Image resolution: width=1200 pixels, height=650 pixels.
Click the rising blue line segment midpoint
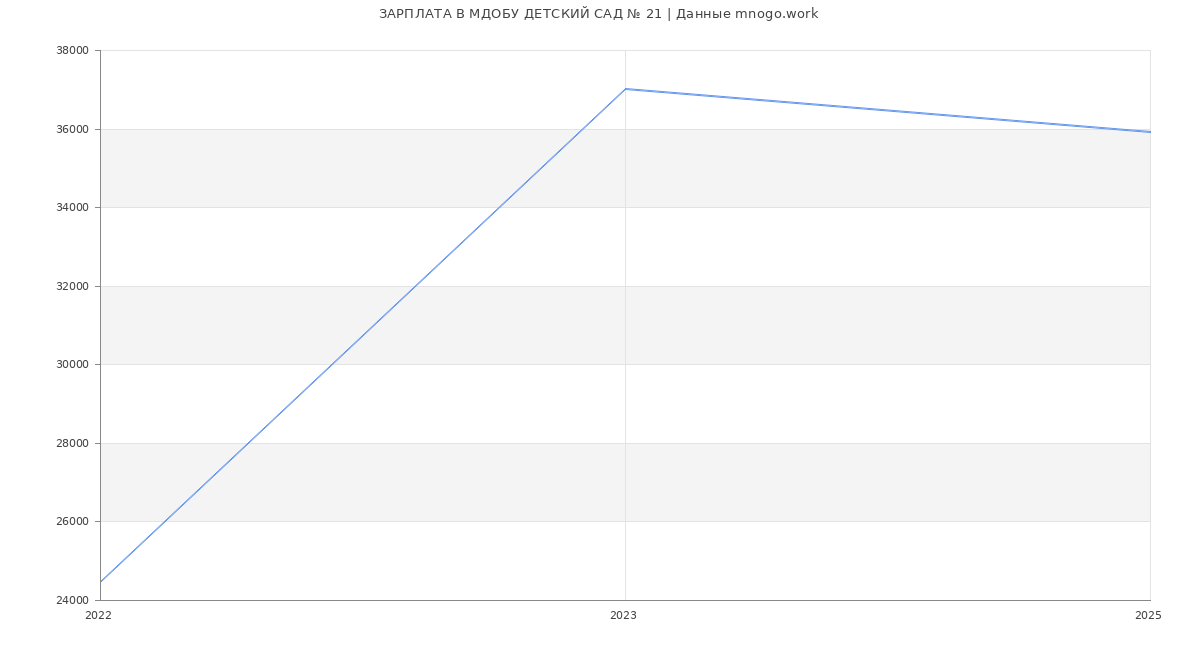363,335
